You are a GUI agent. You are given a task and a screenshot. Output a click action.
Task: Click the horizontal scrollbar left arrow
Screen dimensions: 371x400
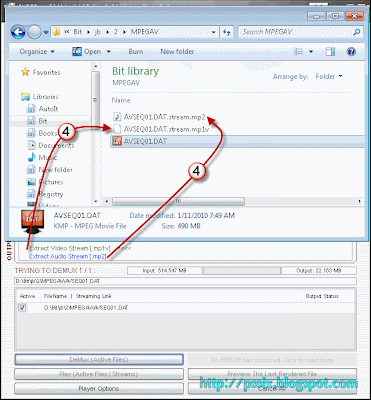[107, 201]
